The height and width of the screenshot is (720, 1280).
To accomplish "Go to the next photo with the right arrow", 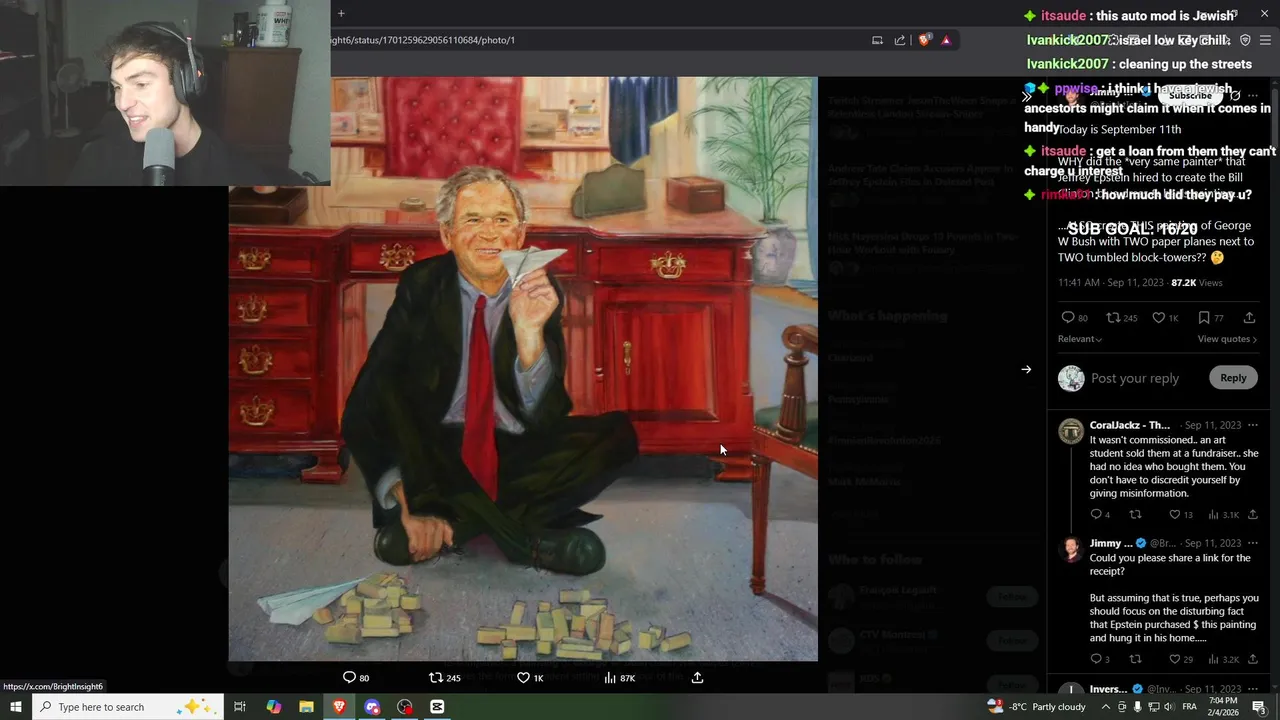I will pyautogui.click(x=1026, y=369).
